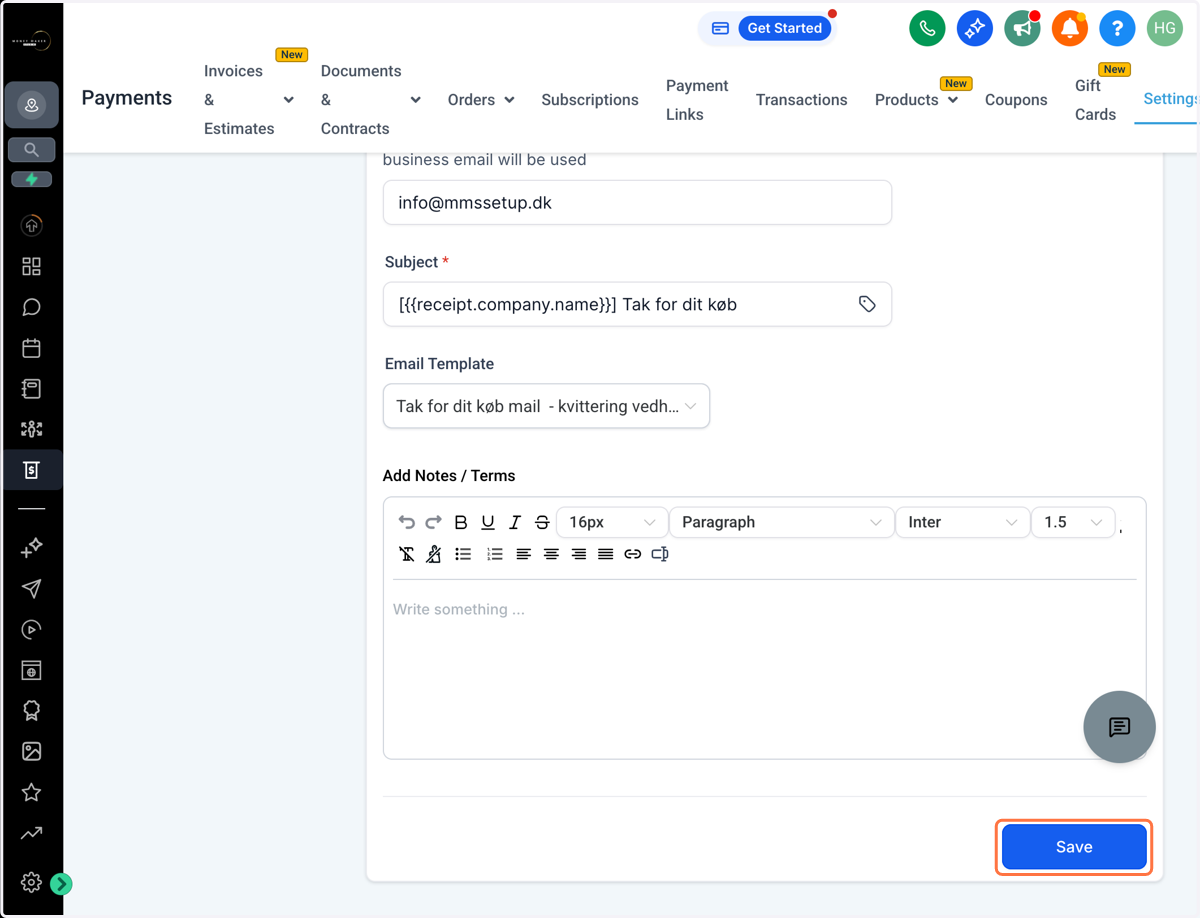Open the HG user avatar menu
The image size is (1200, 918).
click(x=1165, y=28)
